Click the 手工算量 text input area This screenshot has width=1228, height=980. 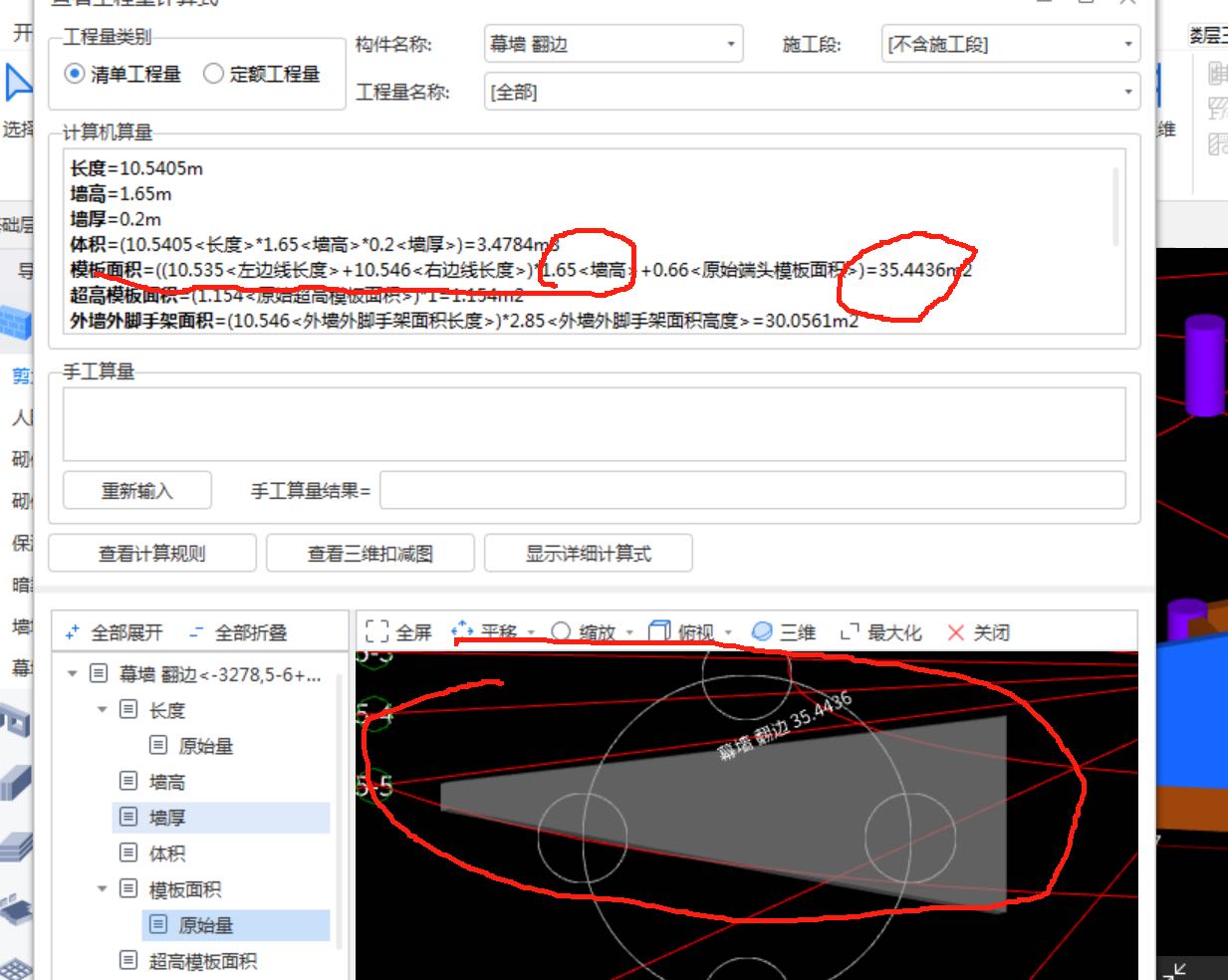(x=595, y=423)
